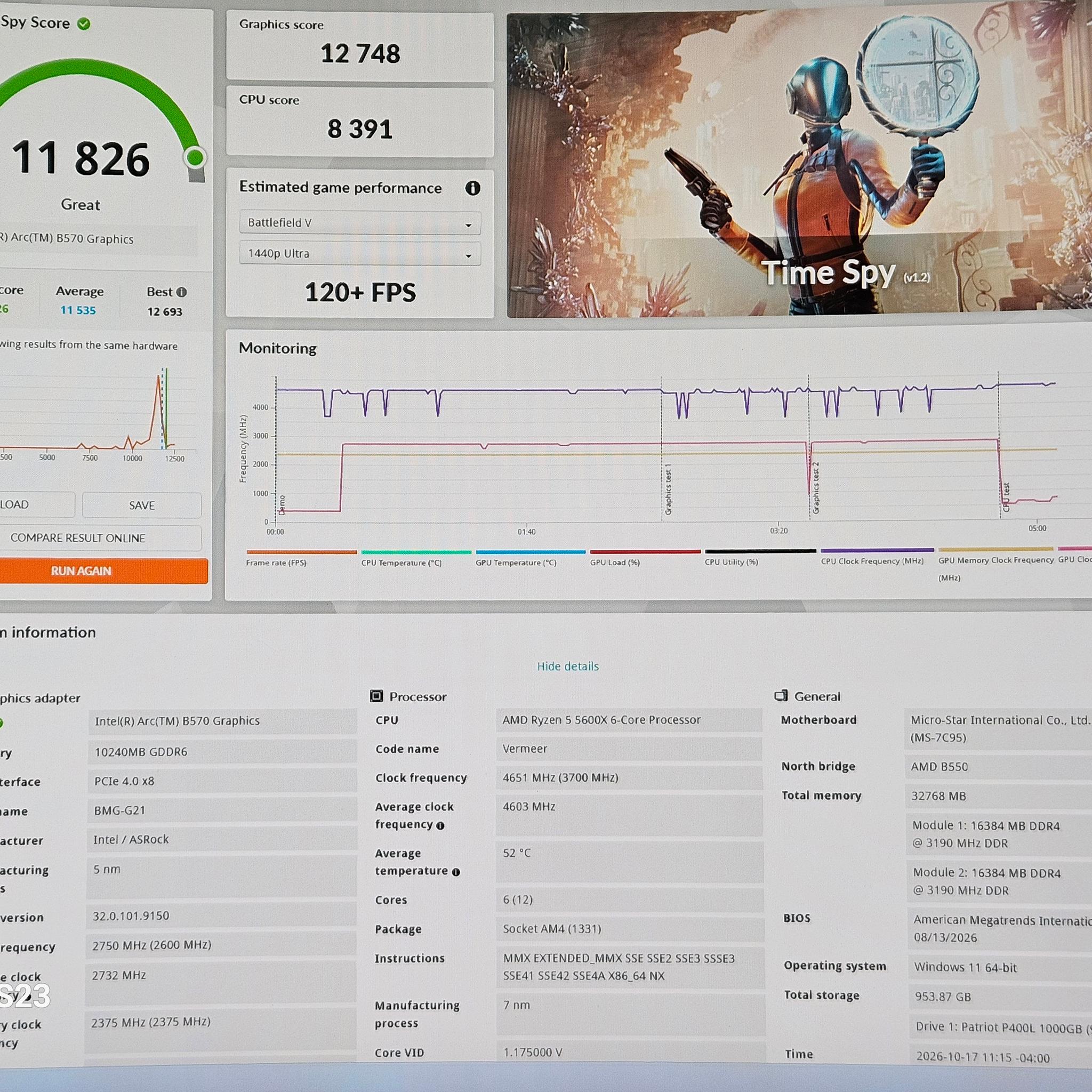Click the main score 11 826
Screen dimensions: 1092x1092
pos(81,159)
